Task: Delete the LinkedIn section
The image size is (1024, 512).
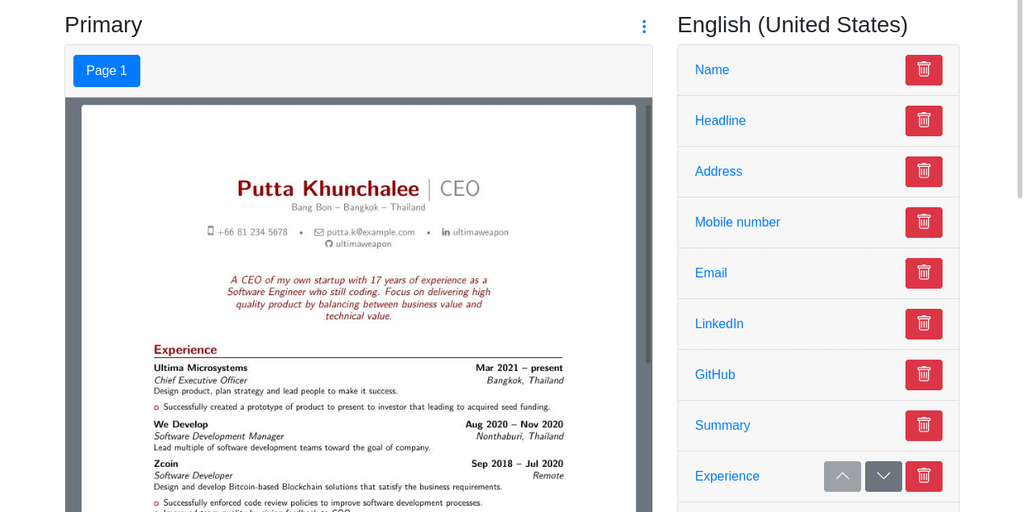Action: coord(923,324)
